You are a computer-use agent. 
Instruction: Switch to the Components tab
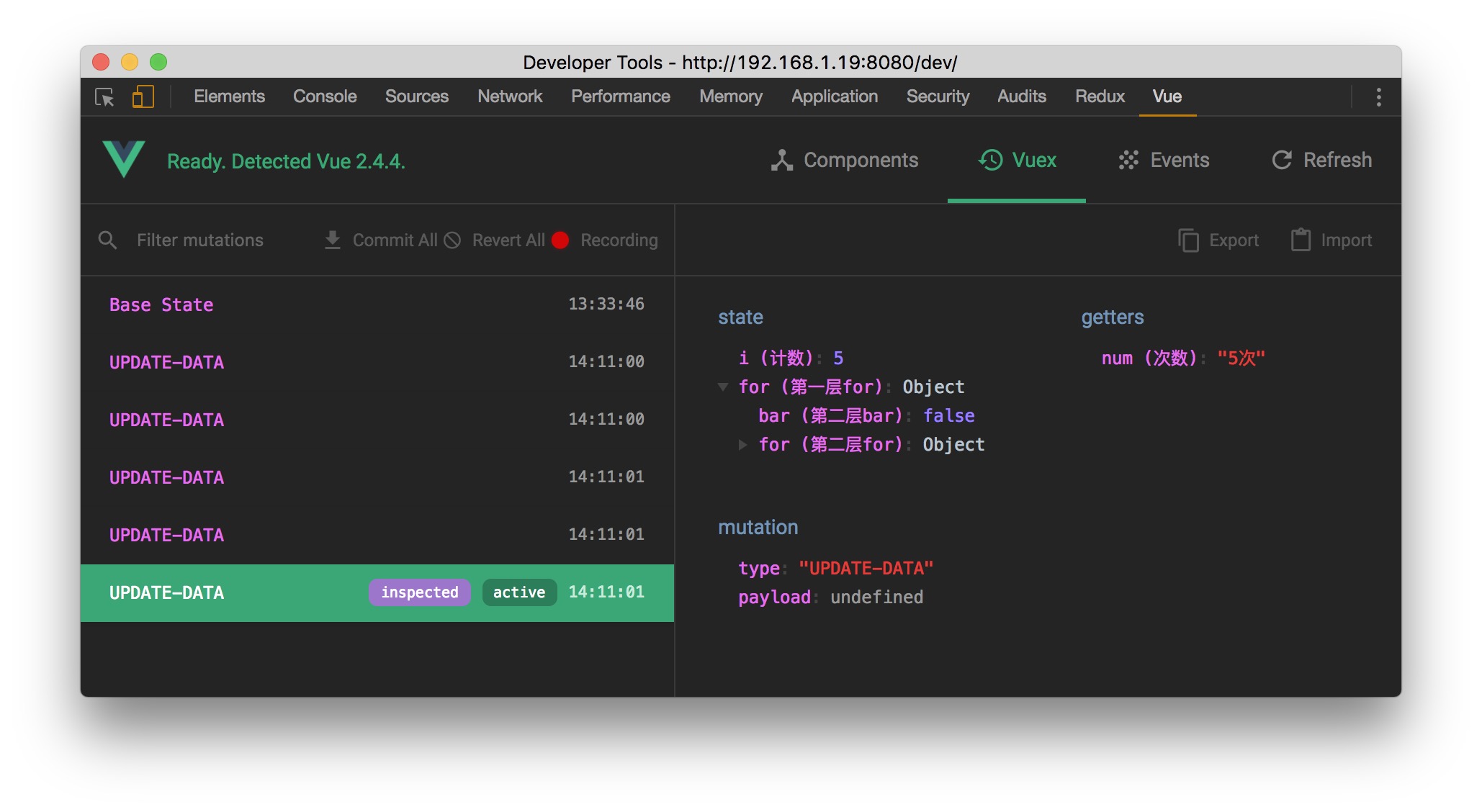point(845,160)
